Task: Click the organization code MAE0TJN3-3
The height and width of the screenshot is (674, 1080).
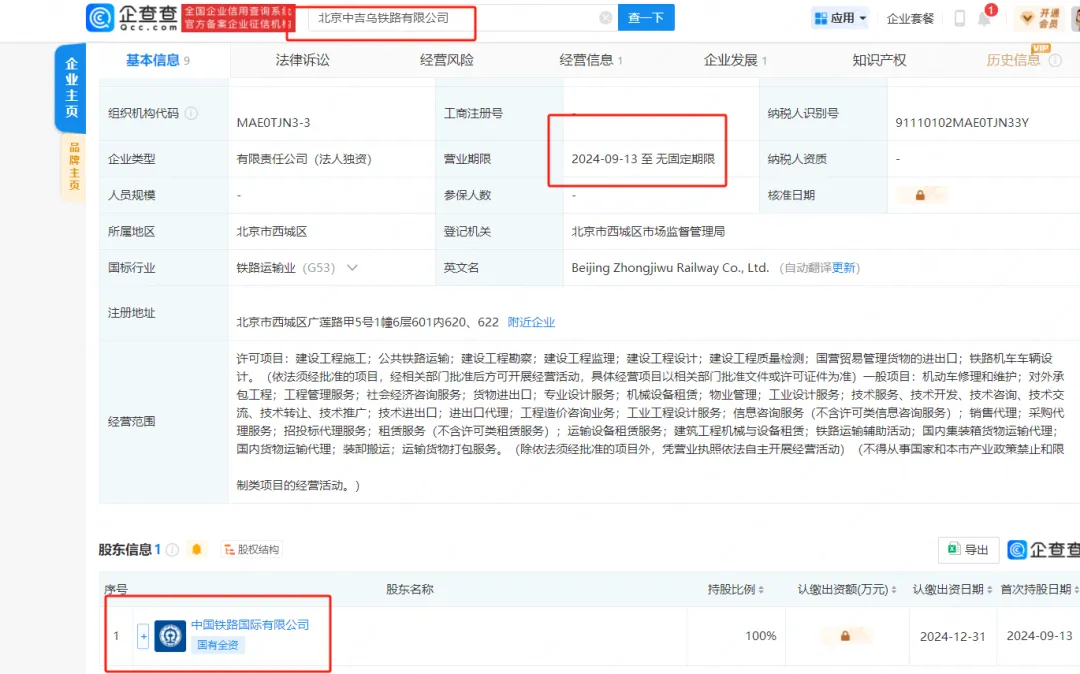Action: click(273, 123)
